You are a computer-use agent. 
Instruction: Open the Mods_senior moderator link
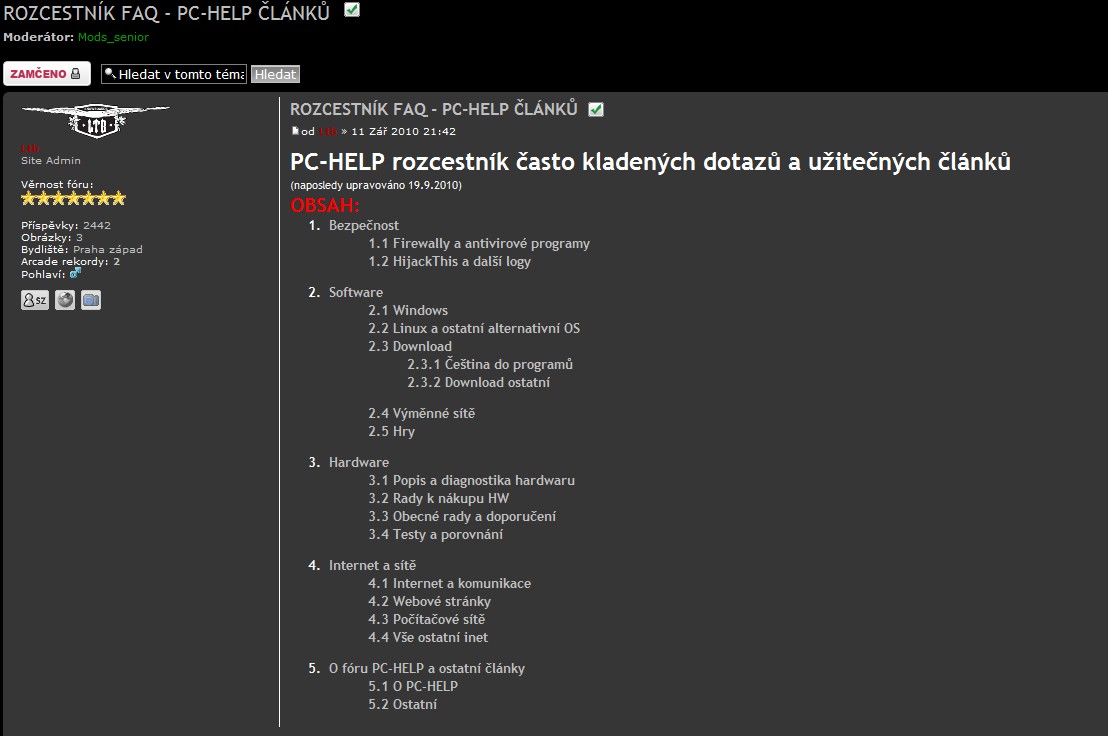(113, 37)
